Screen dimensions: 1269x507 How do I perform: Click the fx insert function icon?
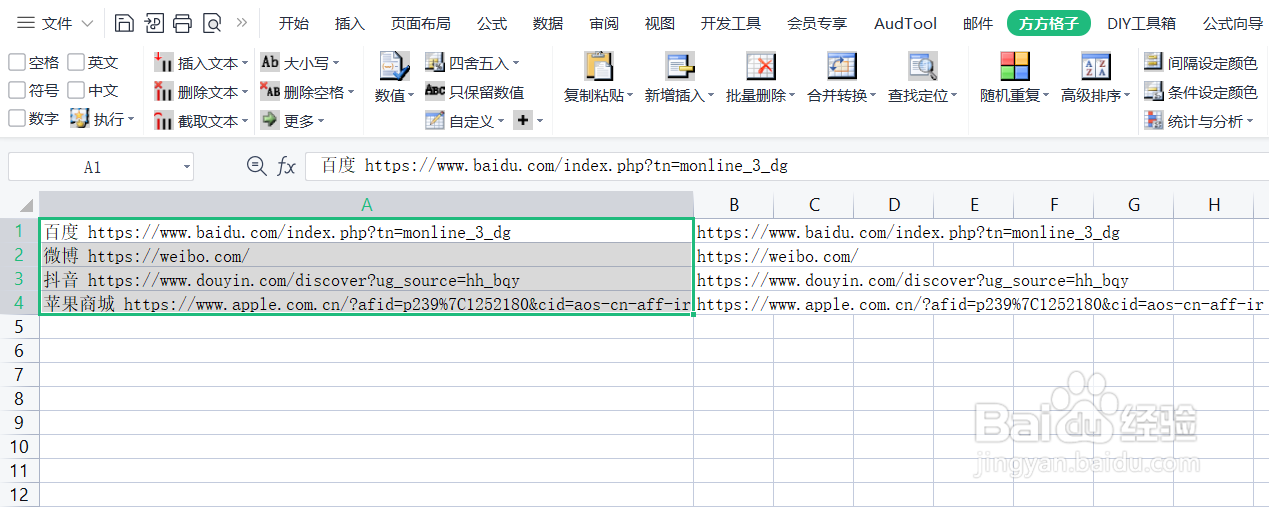point(286,166)
